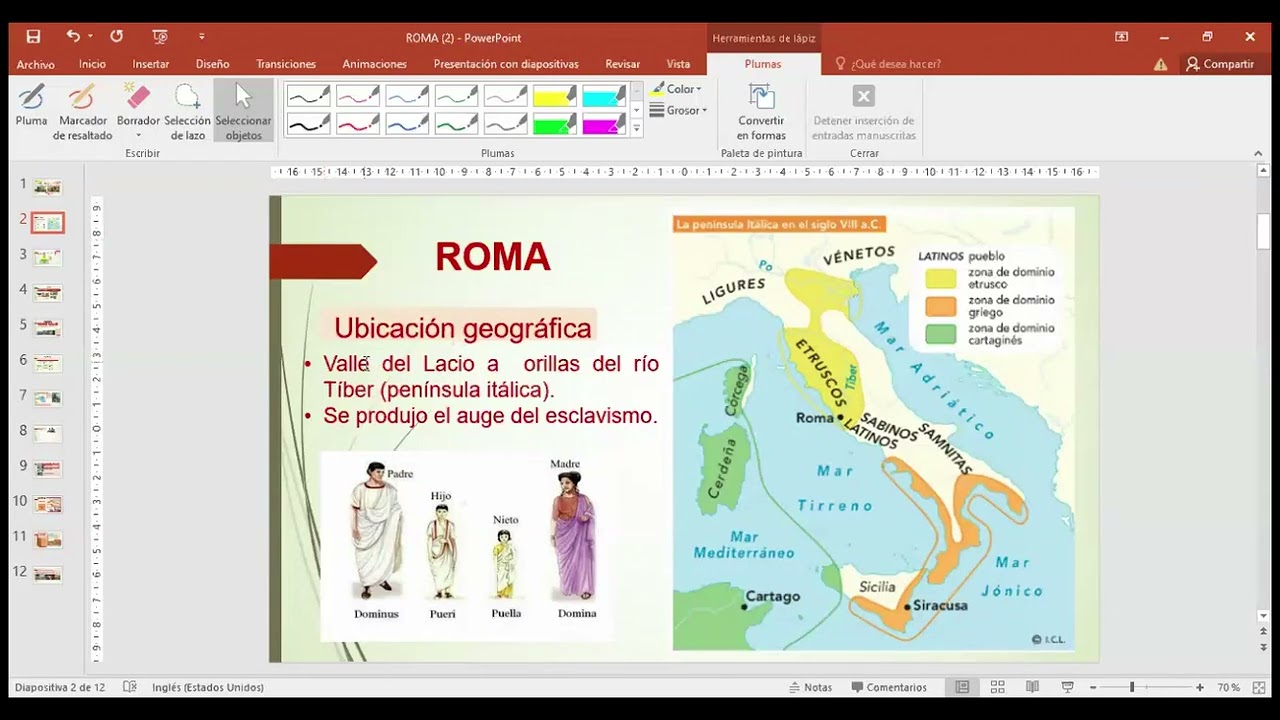Choose the thin green pen in top row

(x=456, y=96)
